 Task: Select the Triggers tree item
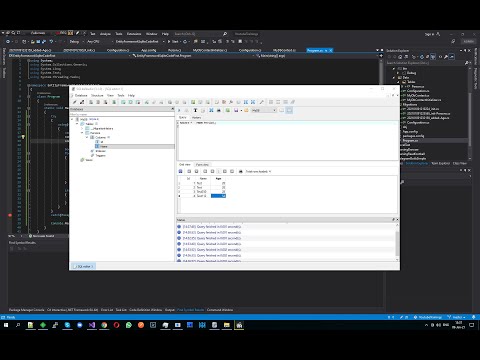point(101,155)
